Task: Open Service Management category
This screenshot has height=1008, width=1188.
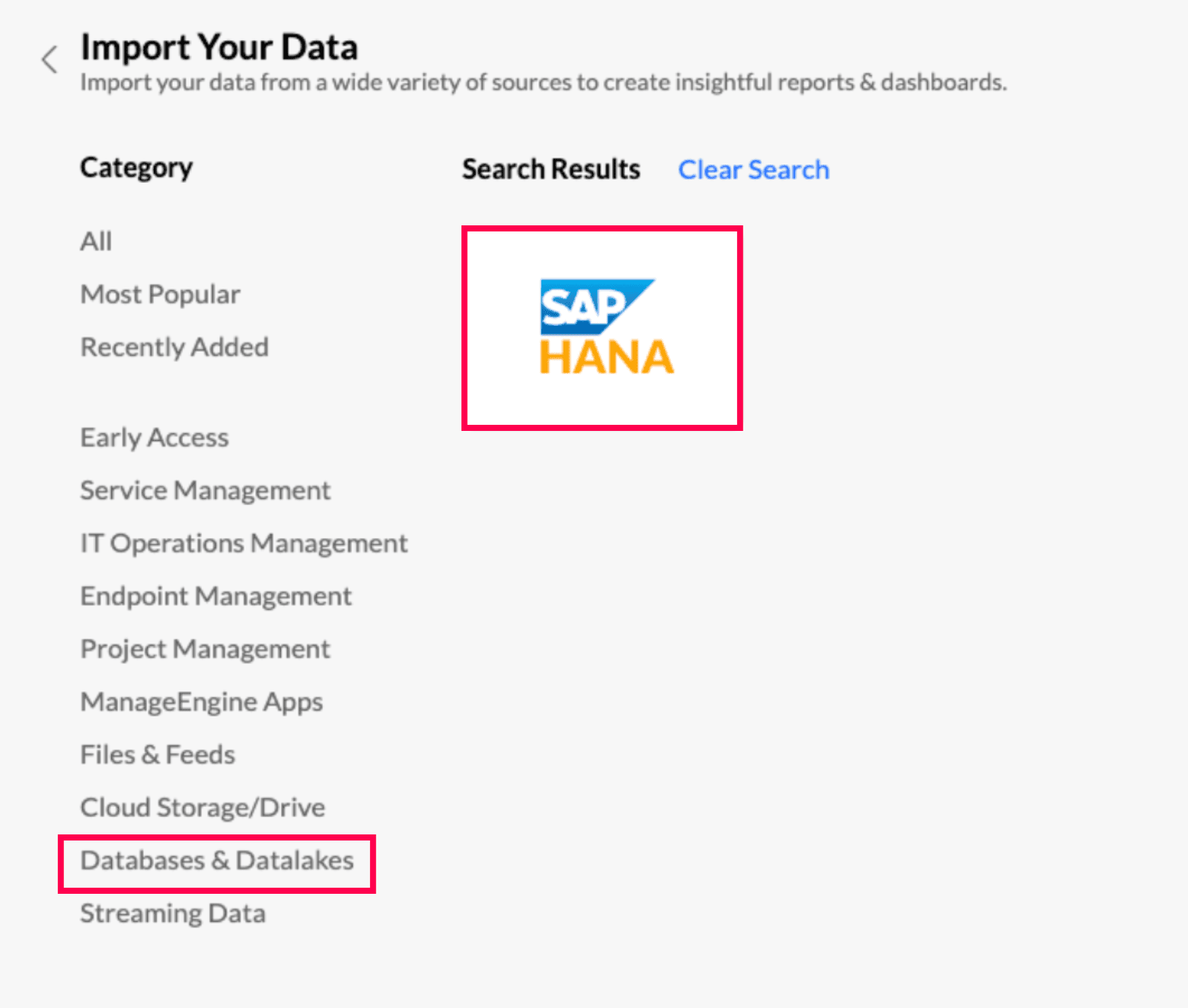Action: 206,490
